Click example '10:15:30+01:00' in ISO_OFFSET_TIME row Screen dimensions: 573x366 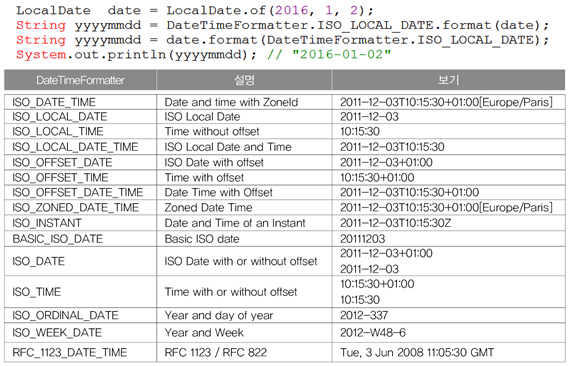tap(377, 178)
